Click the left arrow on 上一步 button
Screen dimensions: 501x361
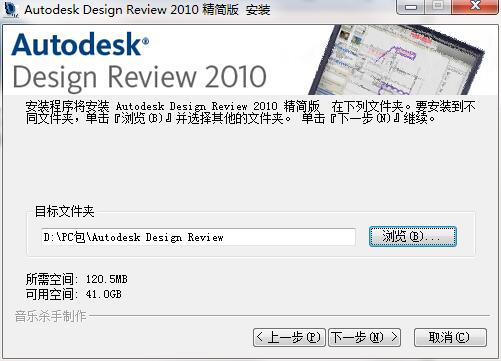(260, 337)
